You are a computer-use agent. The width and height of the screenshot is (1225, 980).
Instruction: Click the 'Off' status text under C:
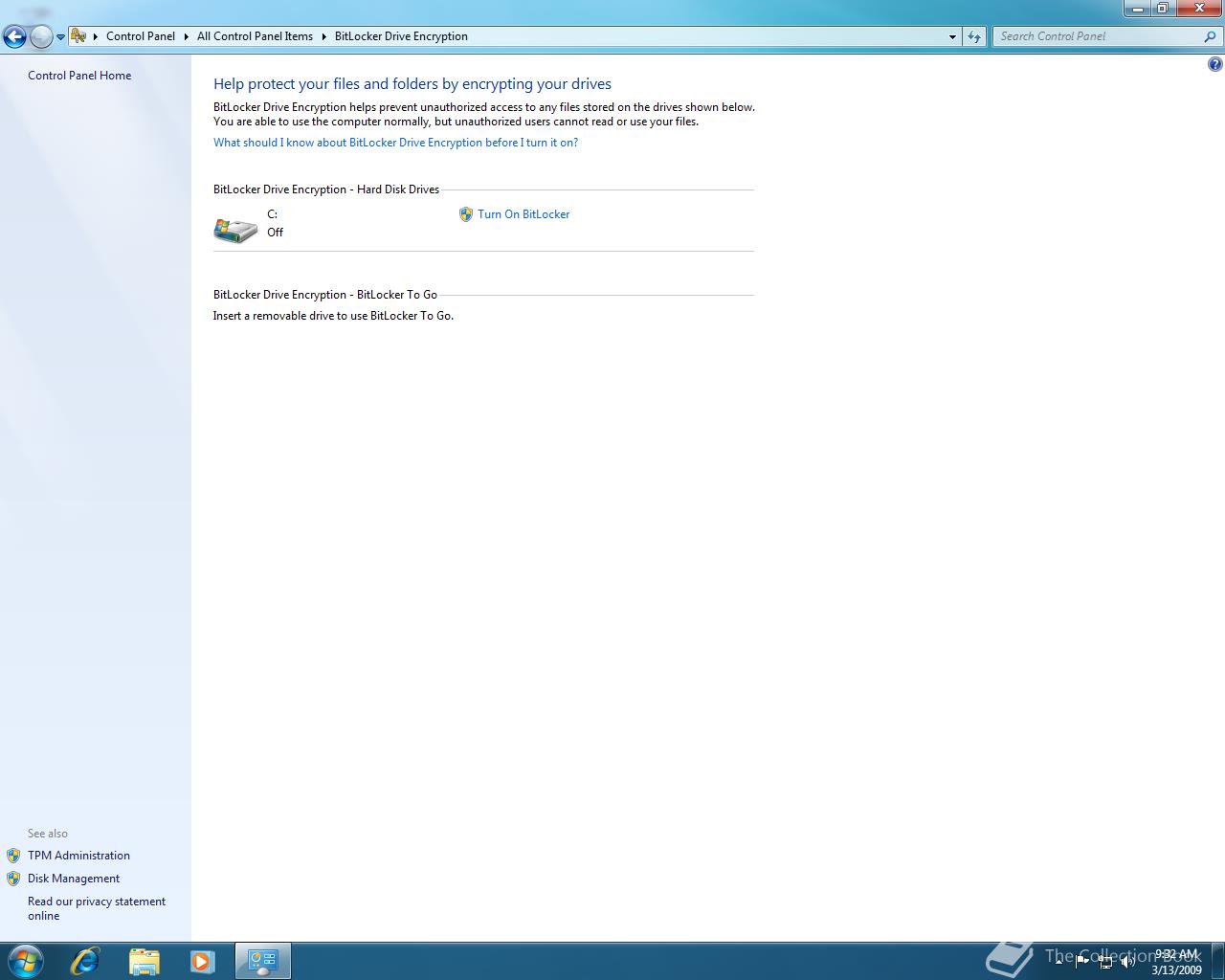[276, 233]
